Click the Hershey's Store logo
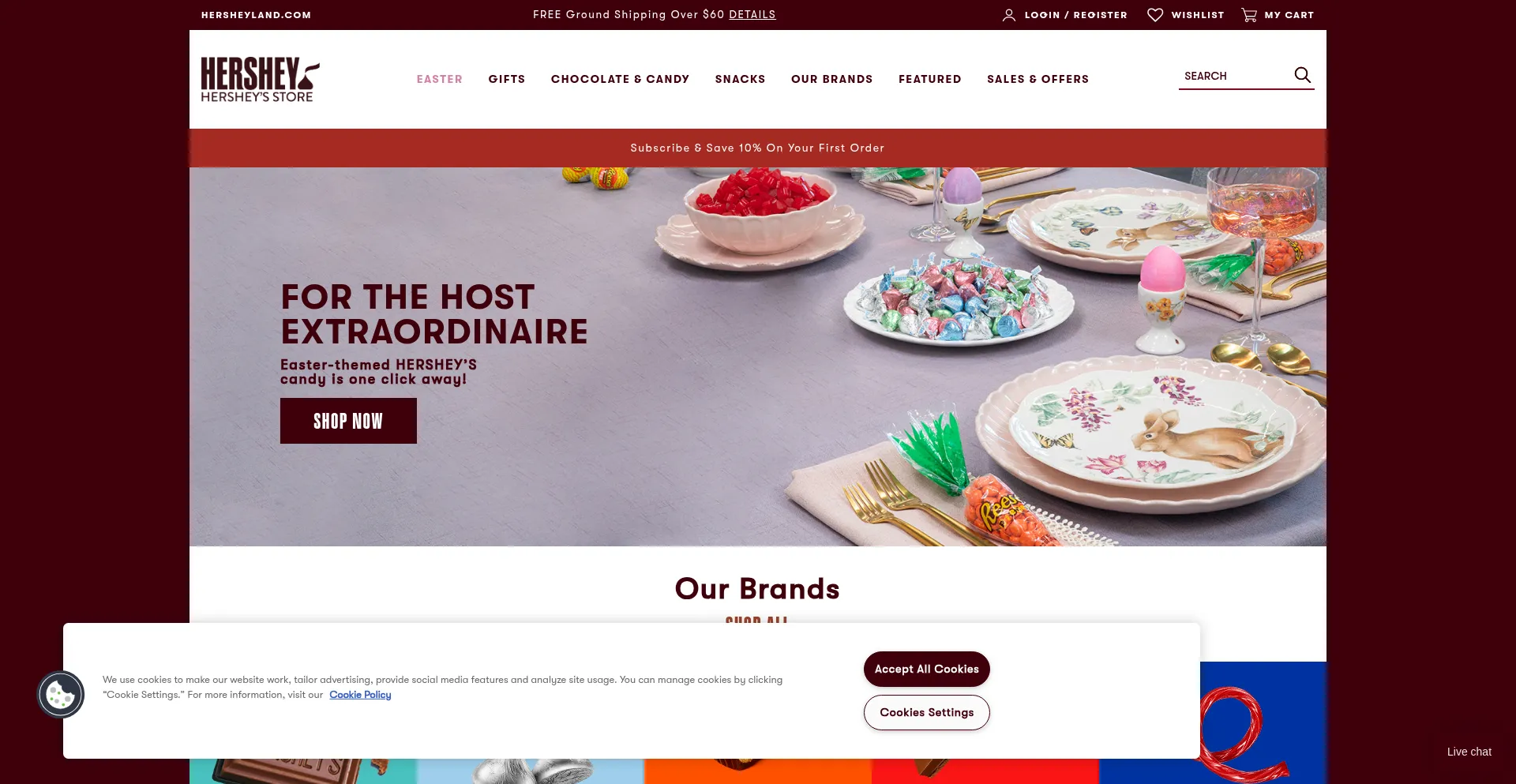Screen dimensions: 1516x784 [260, 80]
